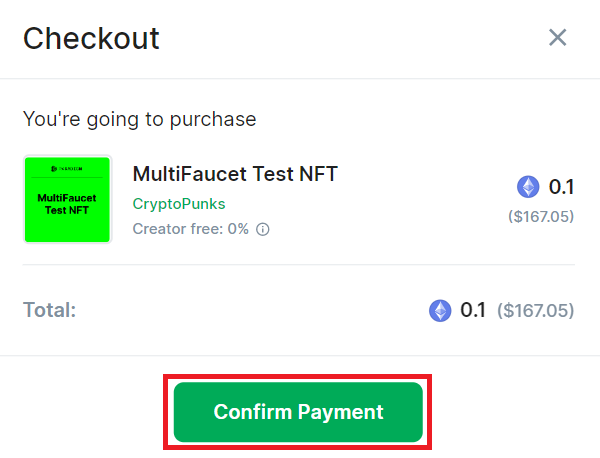Click the "You're going to purchase" text
This screenshot has width=600, height=458.
(x=139, y=119)
